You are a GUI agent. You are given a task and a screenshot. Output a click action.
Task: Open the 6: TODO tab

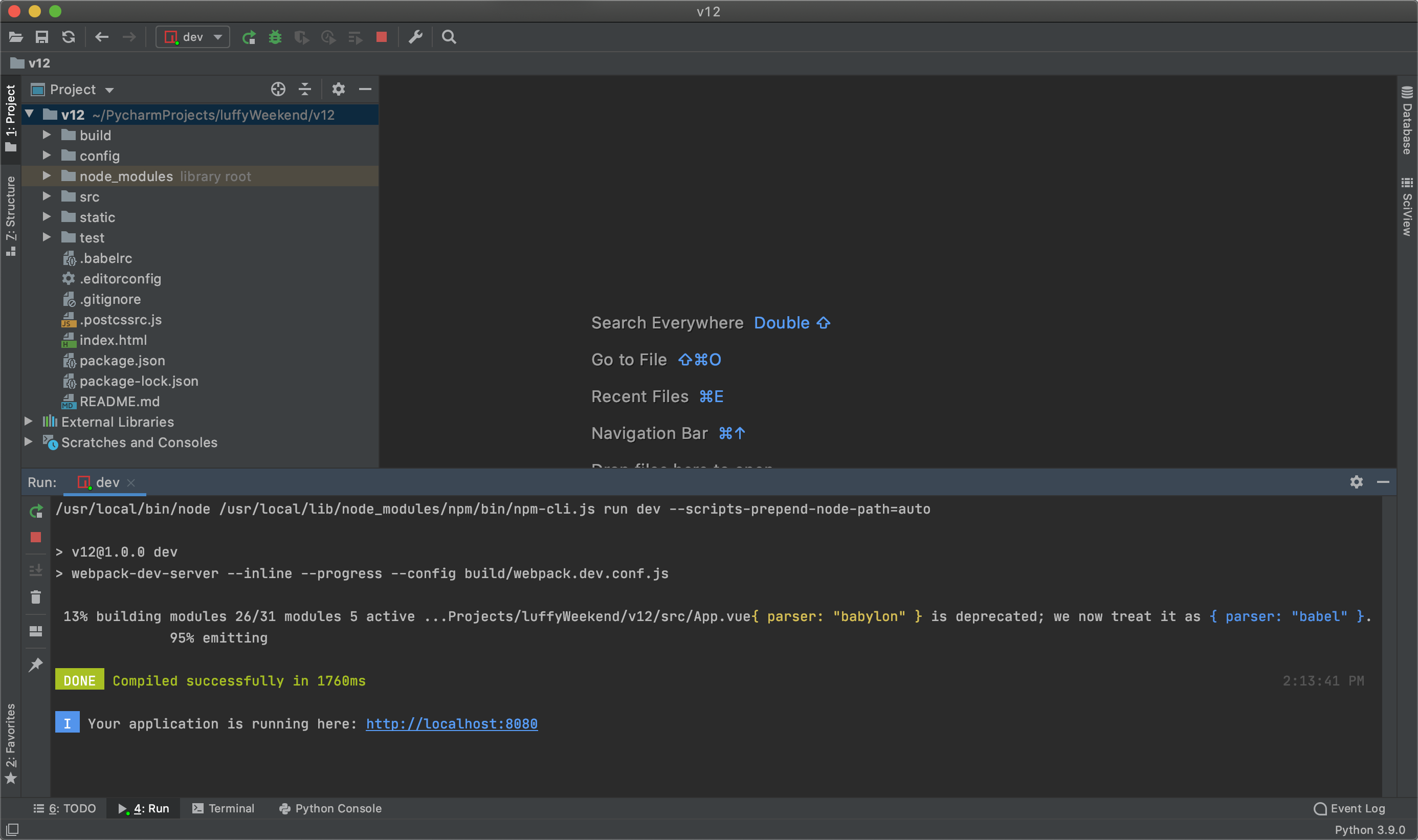(64, 808)
